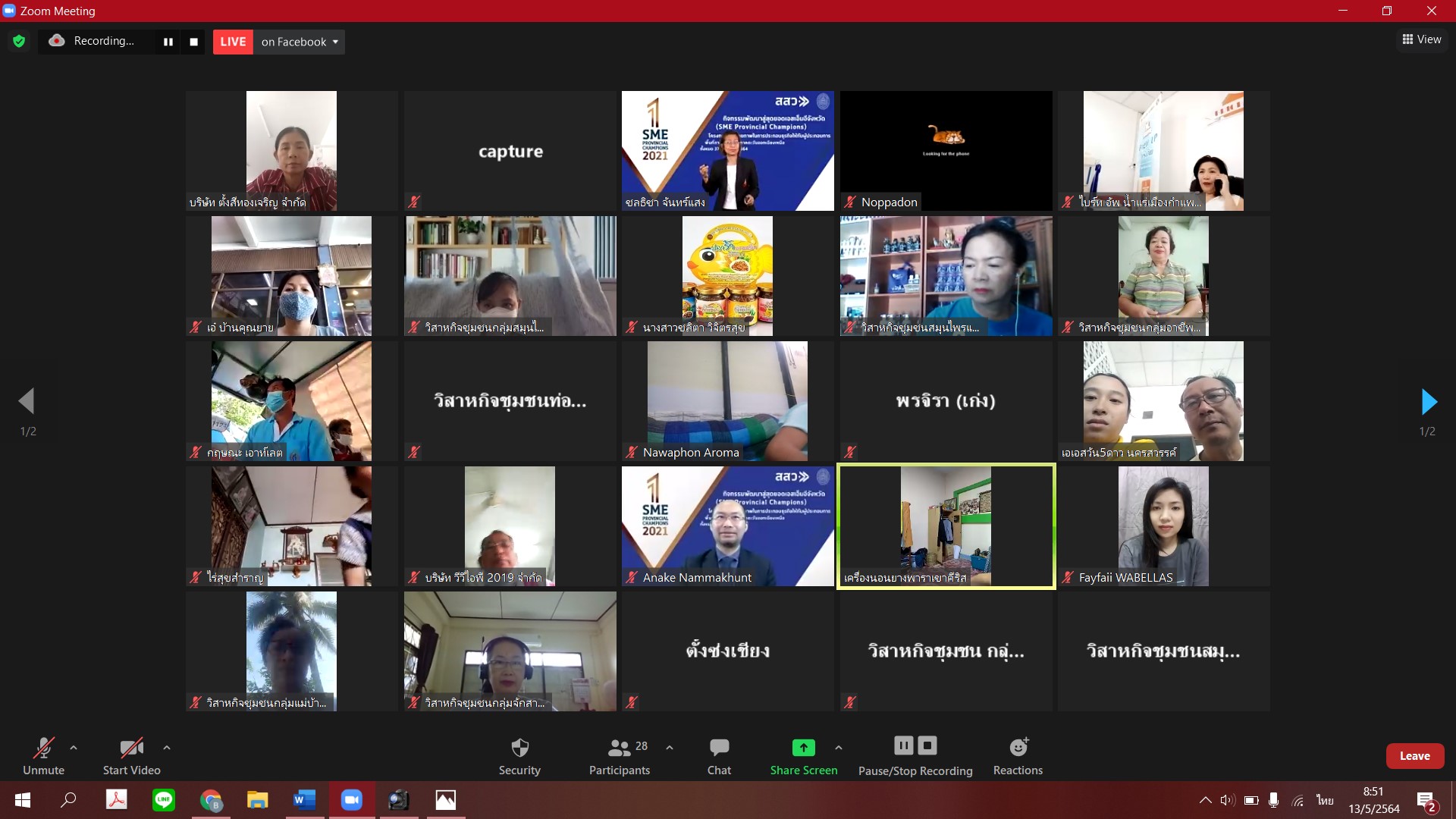1456x819 pixels.
Task: Open the Reactions smiley menu
Action: coord(1018,756)
